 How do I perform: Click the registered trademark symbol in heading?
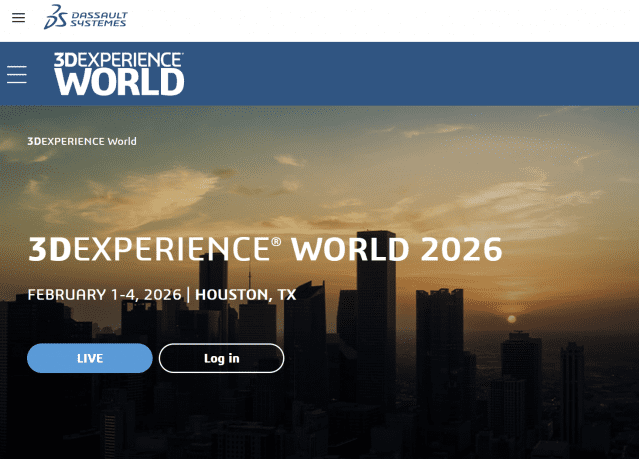(x=276, y=241)
